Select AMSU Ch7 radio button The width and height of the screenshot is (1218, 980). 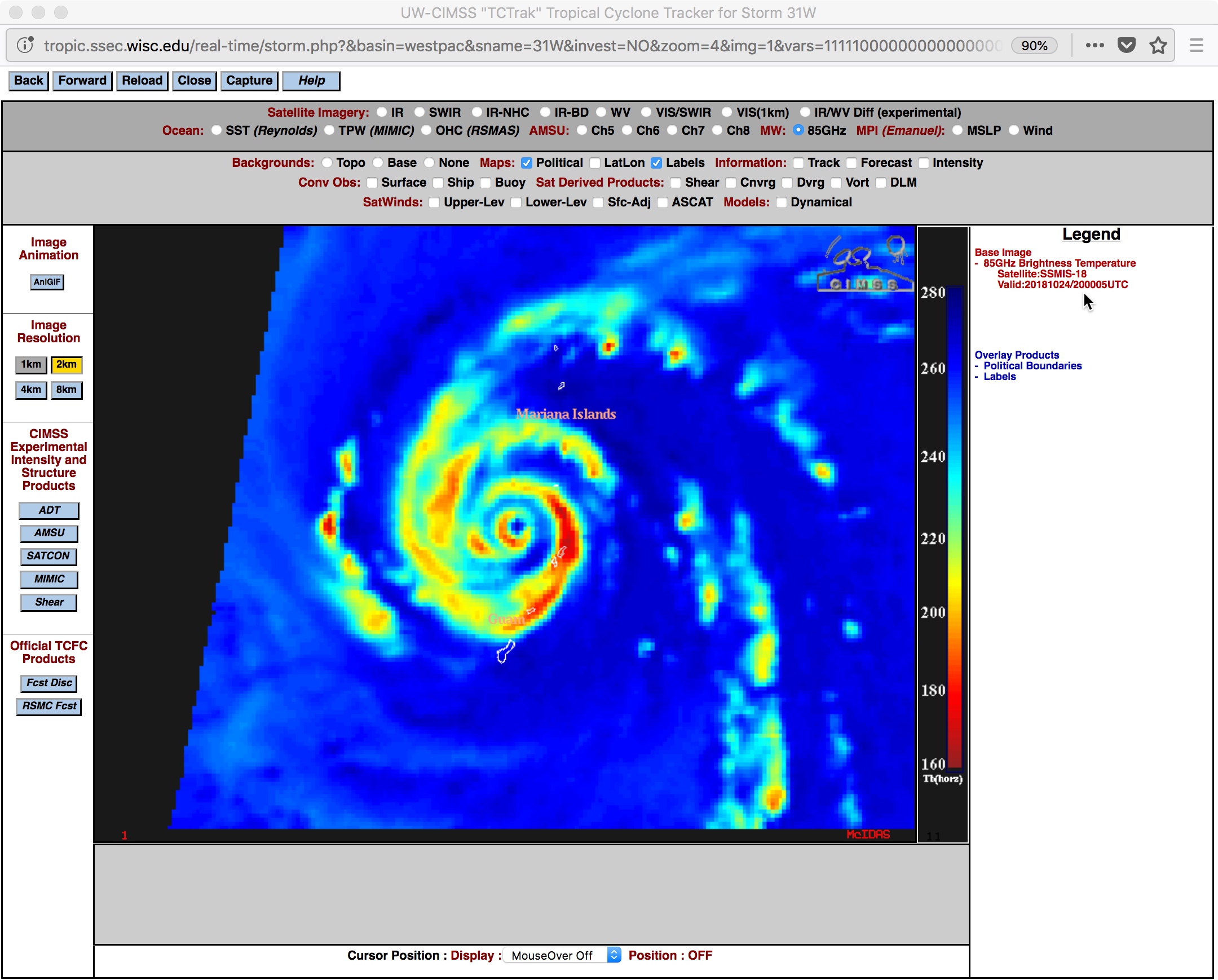(672, 130)
